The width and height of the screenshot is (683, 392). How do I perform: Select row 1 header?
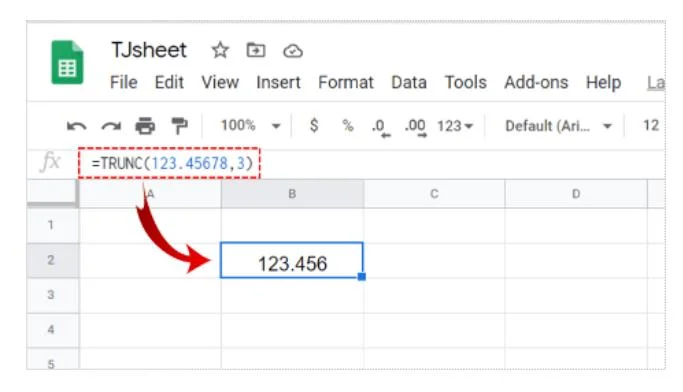click(x=53, y=225)
